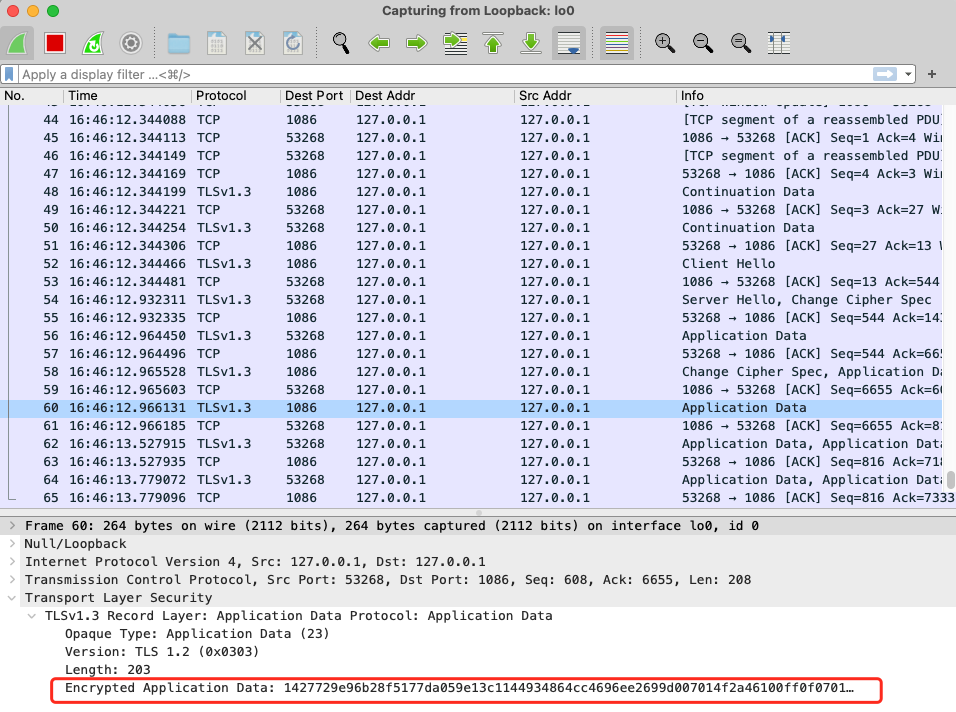The image size is (956, 712).
Task: Start capture with the shark fin icon
Action: tap(17, 43)
